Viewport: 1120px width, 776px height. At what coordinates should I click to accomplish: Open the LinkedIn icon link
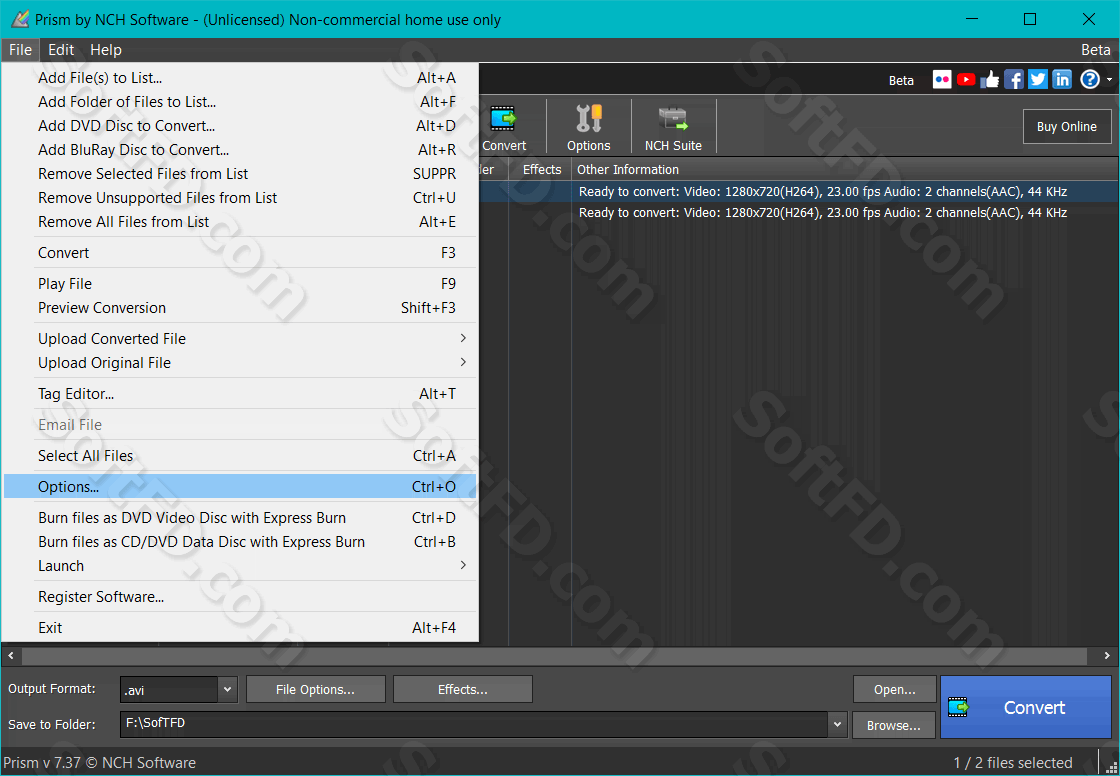pyautogui.click(x=1062, y=79)
